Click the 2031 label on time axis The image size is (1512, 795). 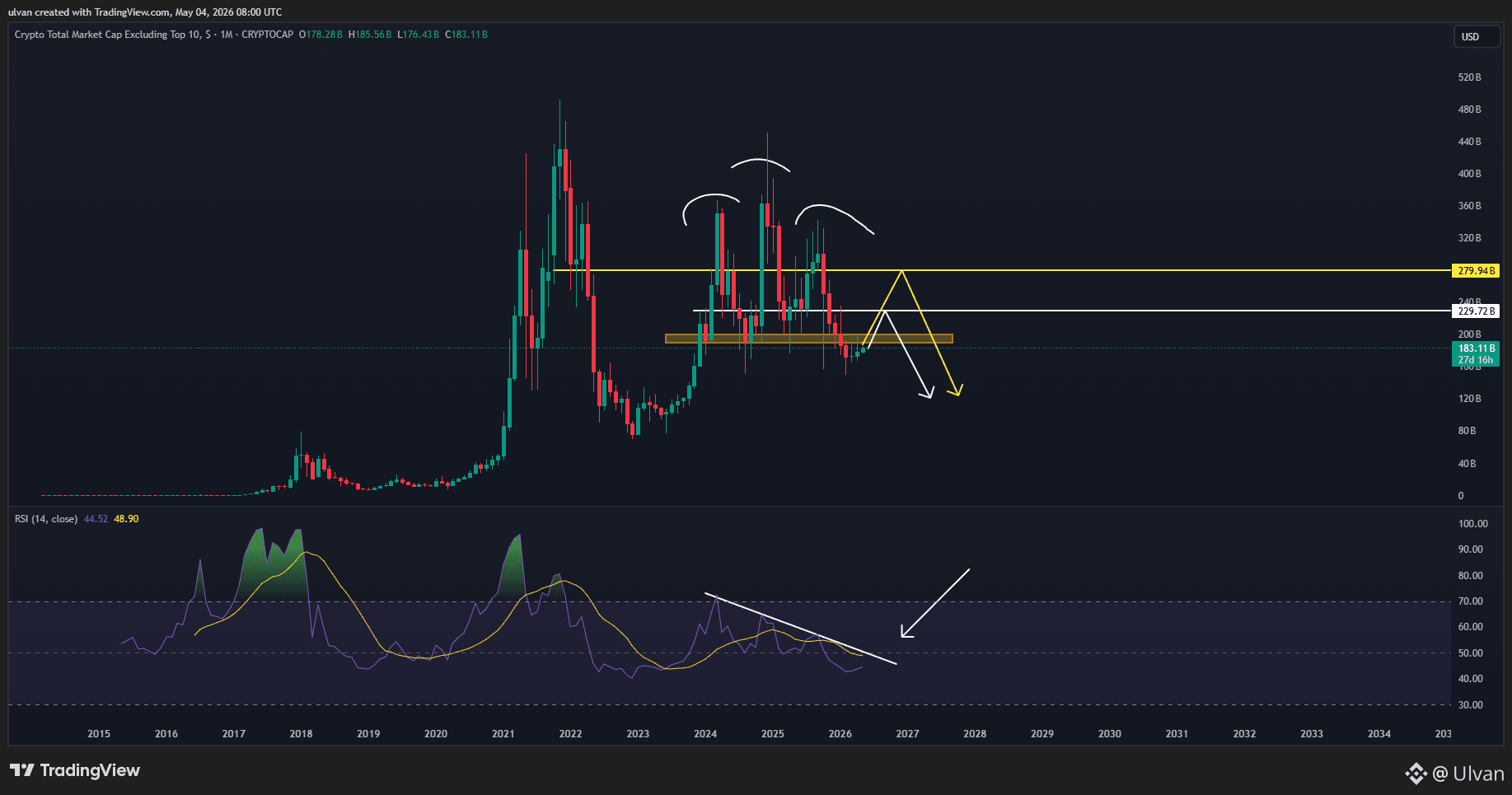coord(1177,734)
